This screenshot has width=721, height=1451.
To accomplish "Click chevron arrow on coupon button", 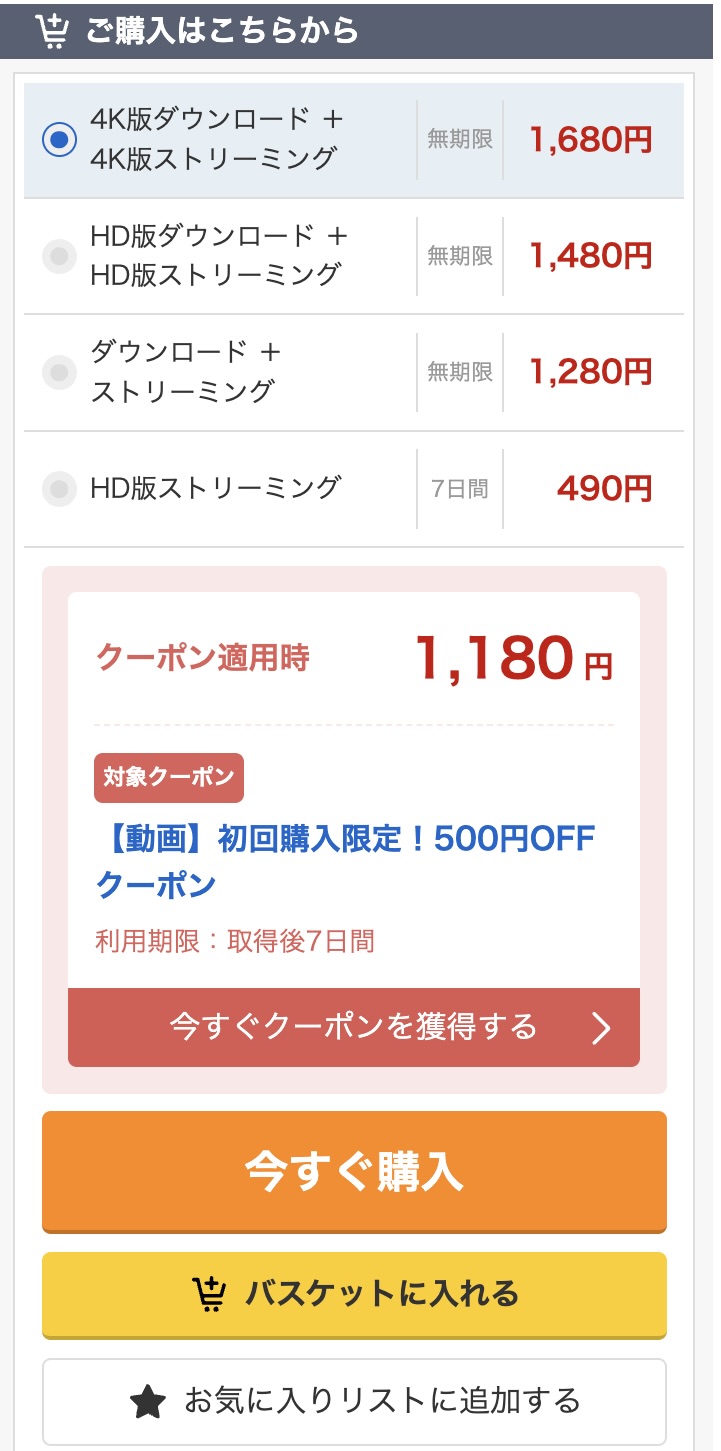I will [x=600, y=1028].
